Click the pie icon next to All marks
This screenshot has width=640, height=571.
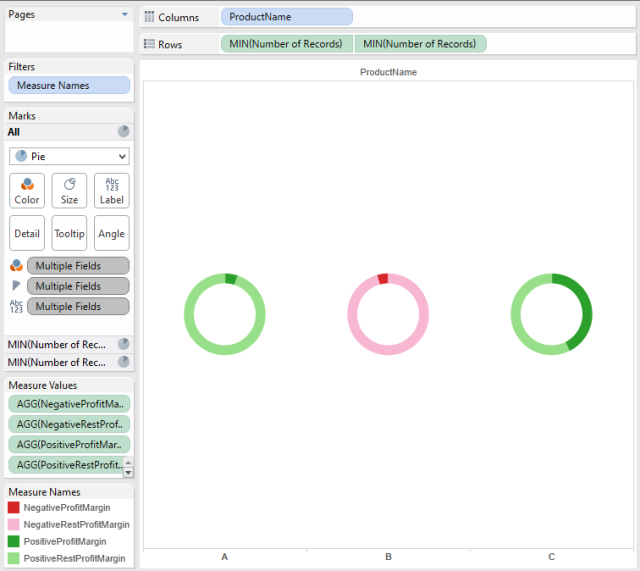point(124,131)
